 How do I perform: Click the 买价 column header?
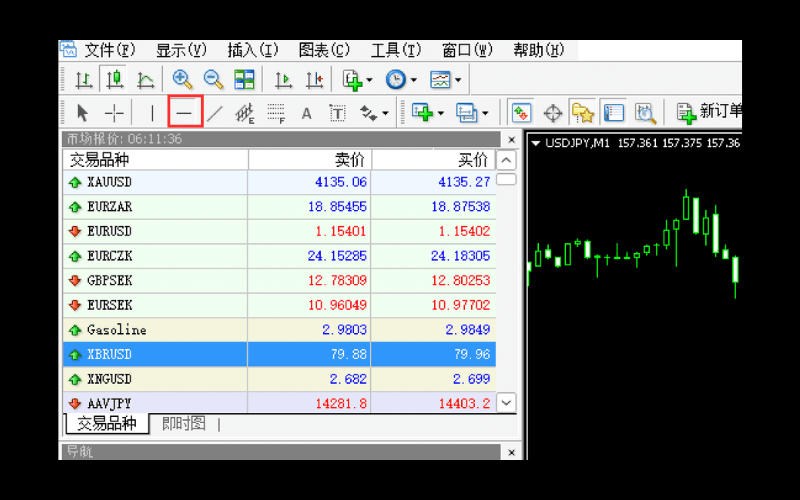point(434,160)
